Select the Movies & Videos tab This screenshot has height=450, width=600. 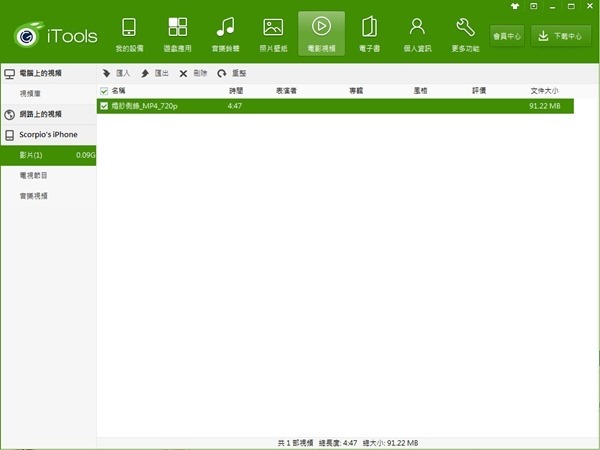321,34
